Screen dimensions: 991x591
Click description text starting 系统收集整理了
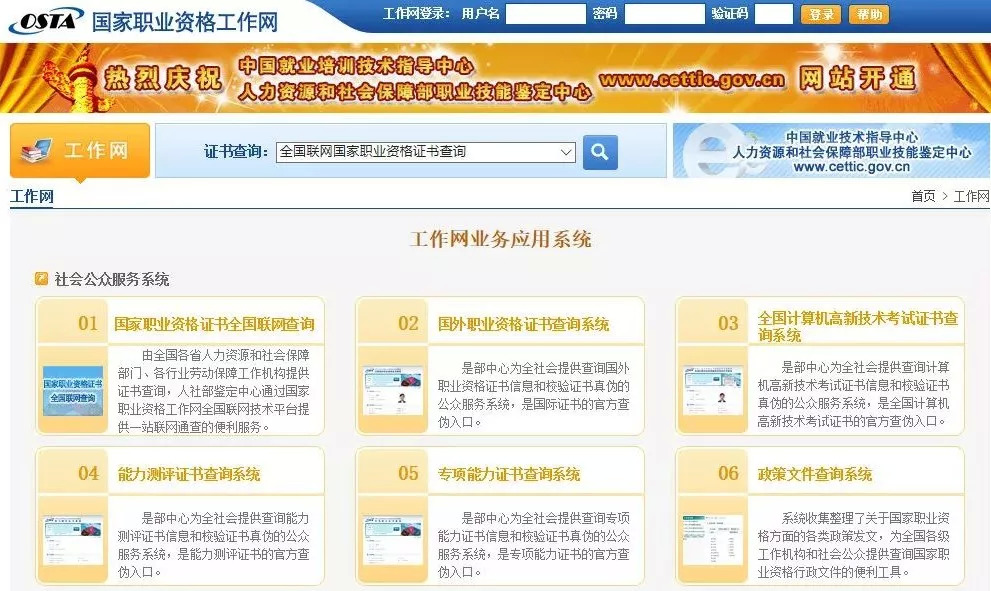(x=853, y=545)
